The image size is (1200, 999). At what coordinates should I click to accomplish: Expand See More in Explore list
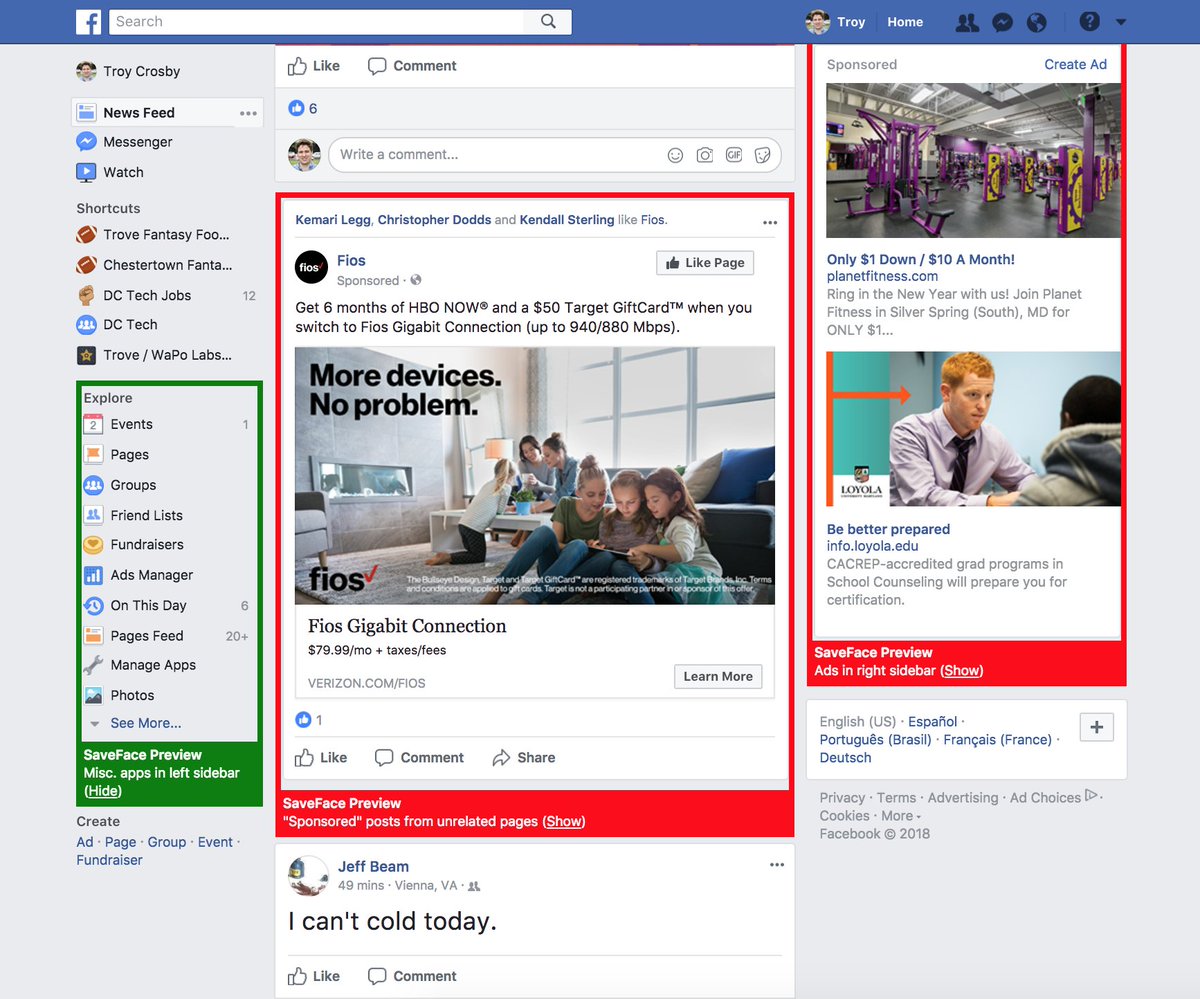[x=145, y=723]
